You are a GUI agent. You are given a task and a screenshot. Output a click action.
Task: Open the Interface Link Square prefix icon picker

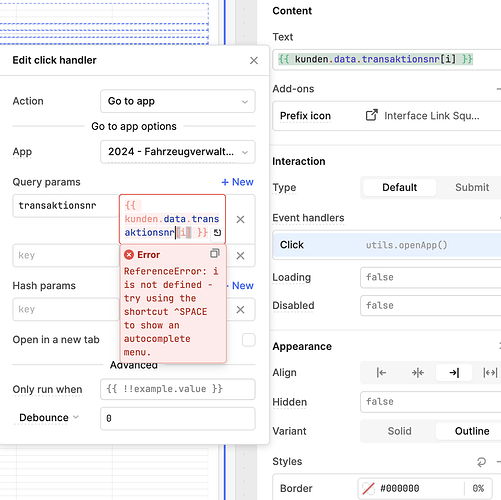[423, 116]
